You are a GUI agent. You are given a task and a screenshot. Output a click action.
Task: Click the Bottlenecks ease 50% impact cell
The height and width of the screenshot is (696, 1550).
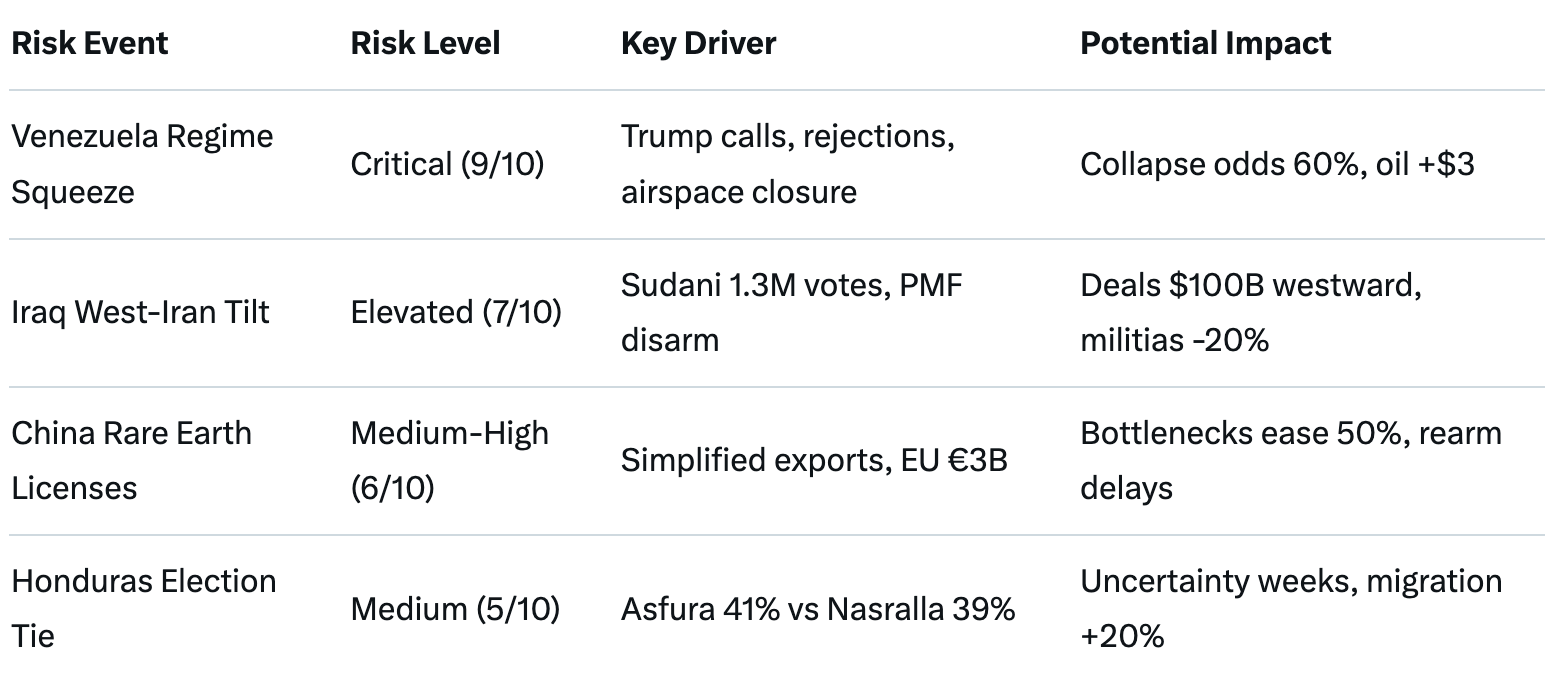click(x=1291, y=460)
